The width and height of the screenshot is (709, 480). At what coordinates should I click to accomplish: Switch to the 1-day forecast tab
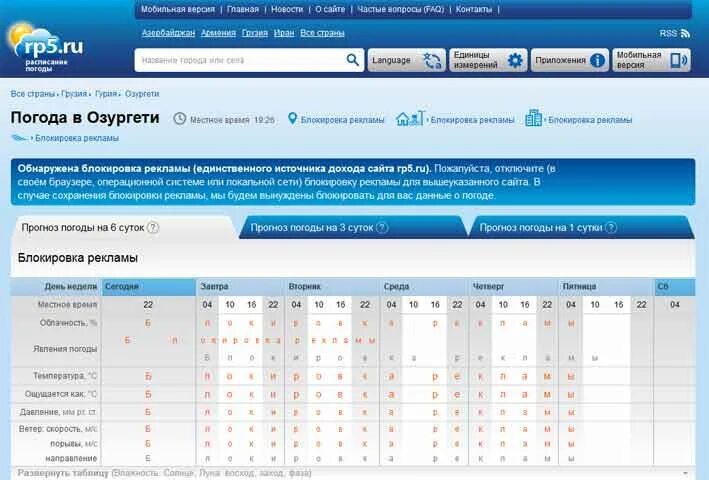point(581,227)
